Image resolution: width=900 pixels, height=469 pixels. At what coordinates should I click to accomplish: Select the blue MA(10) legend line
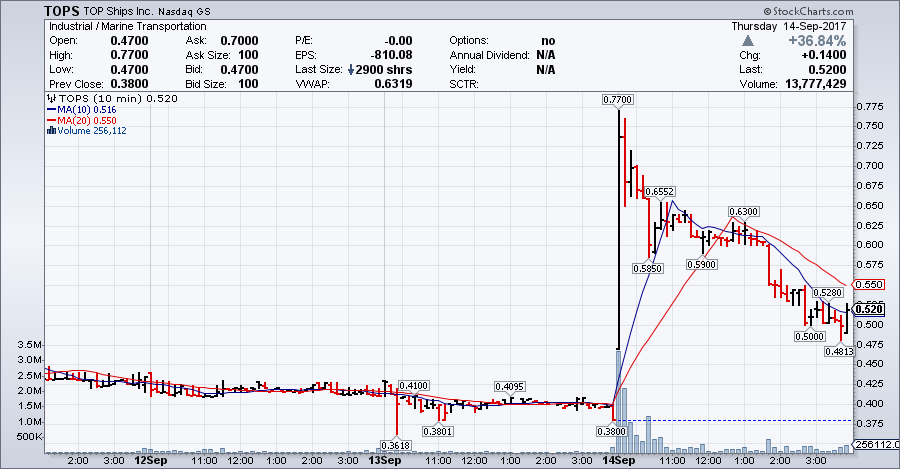[x=52, y=109]
